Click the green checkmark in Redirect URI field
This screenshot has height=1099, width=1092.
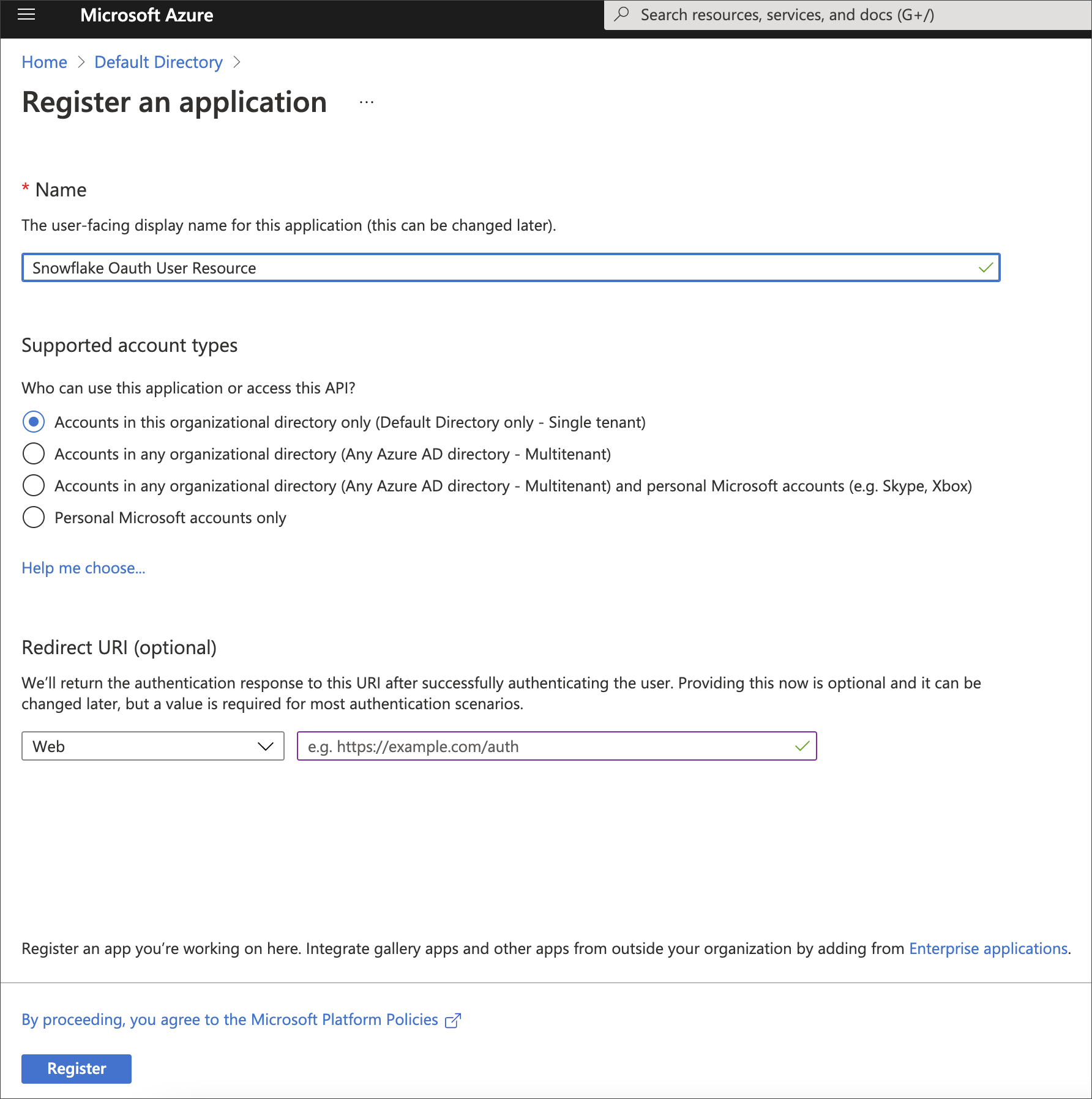pos(801,746)
